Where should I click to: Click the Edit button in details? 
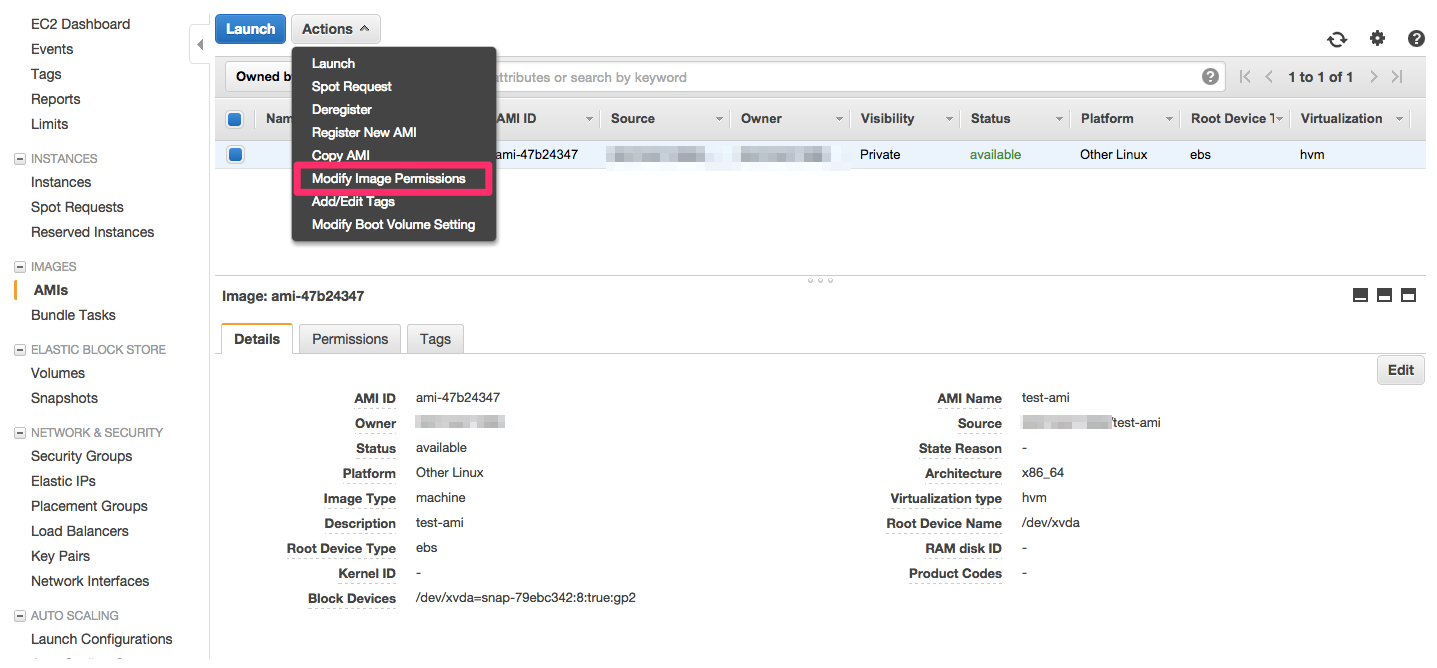pyautogui.click(x=1401, y=370)
